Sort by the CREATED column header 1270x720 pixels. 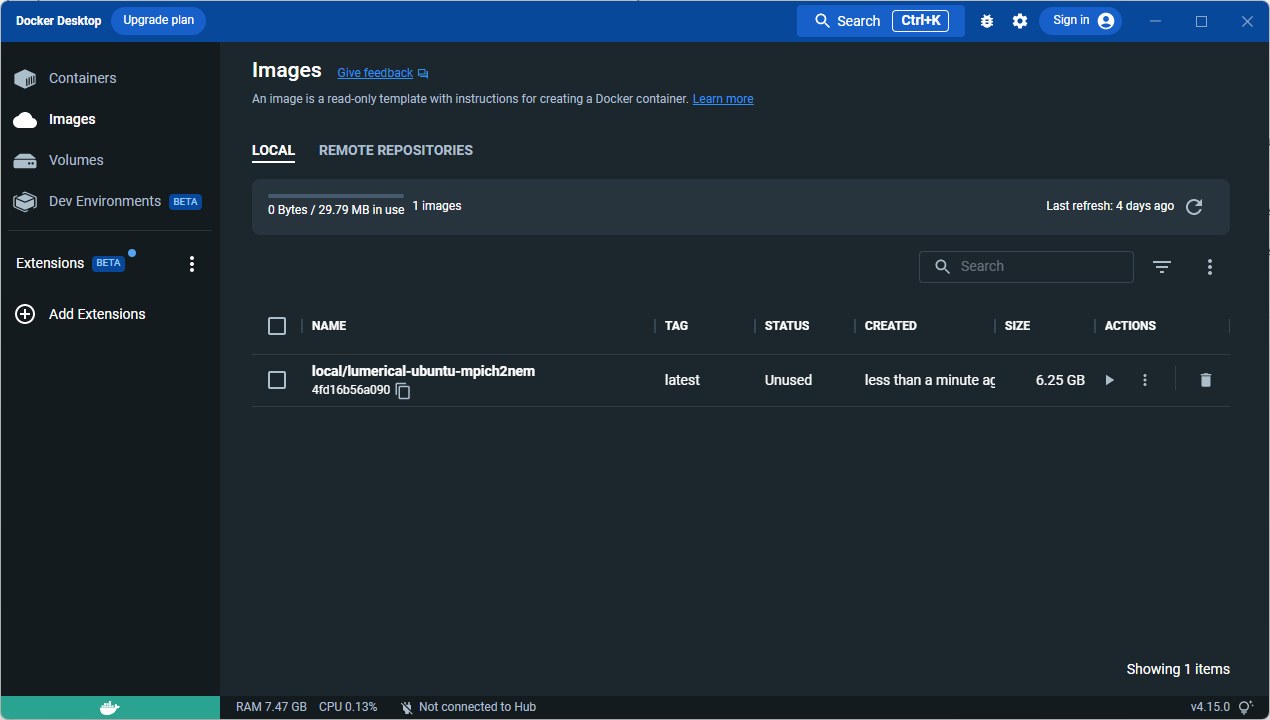click(x=890, y=326)
